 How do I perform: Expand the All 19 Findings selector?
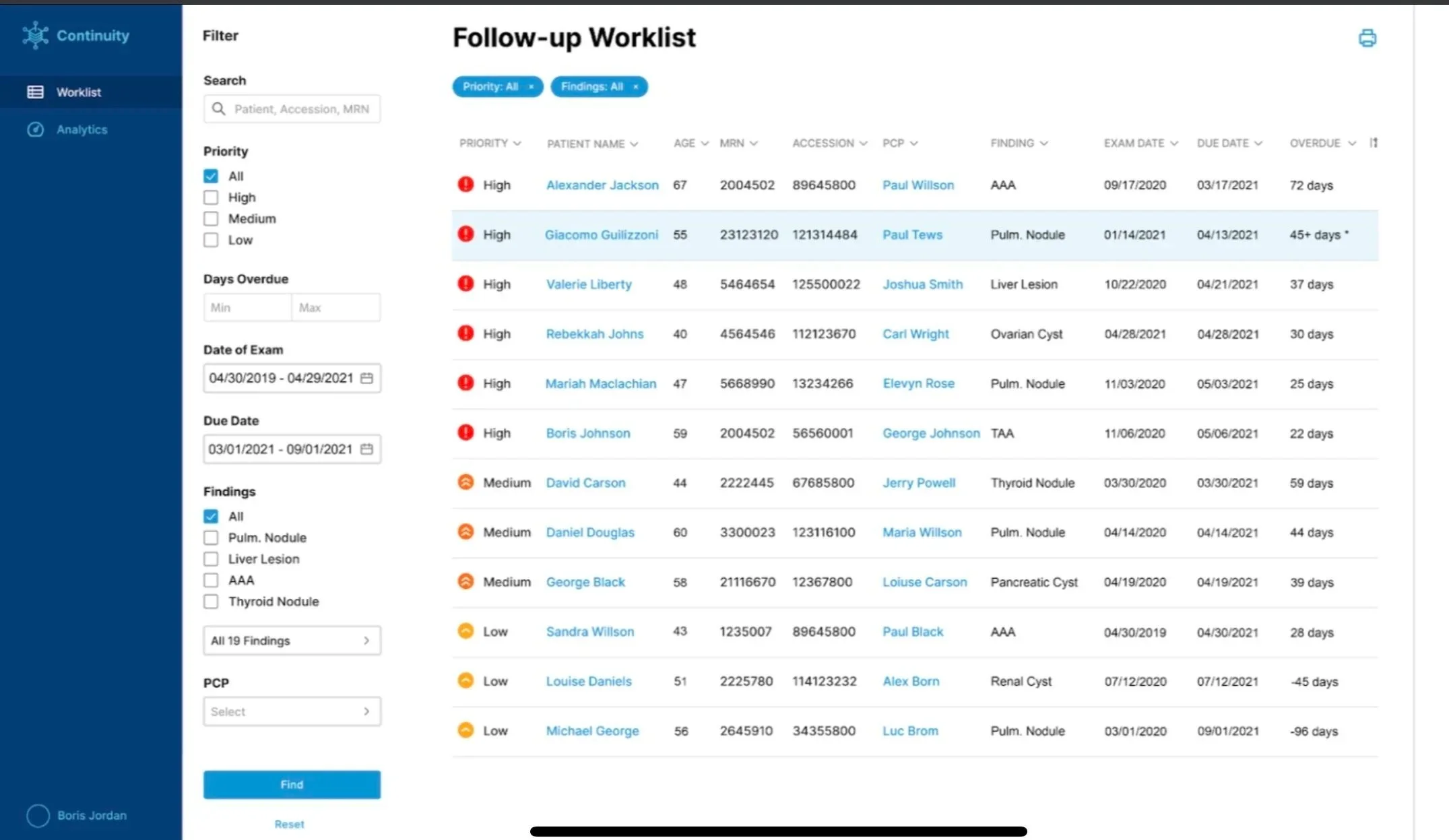point(292,641)
